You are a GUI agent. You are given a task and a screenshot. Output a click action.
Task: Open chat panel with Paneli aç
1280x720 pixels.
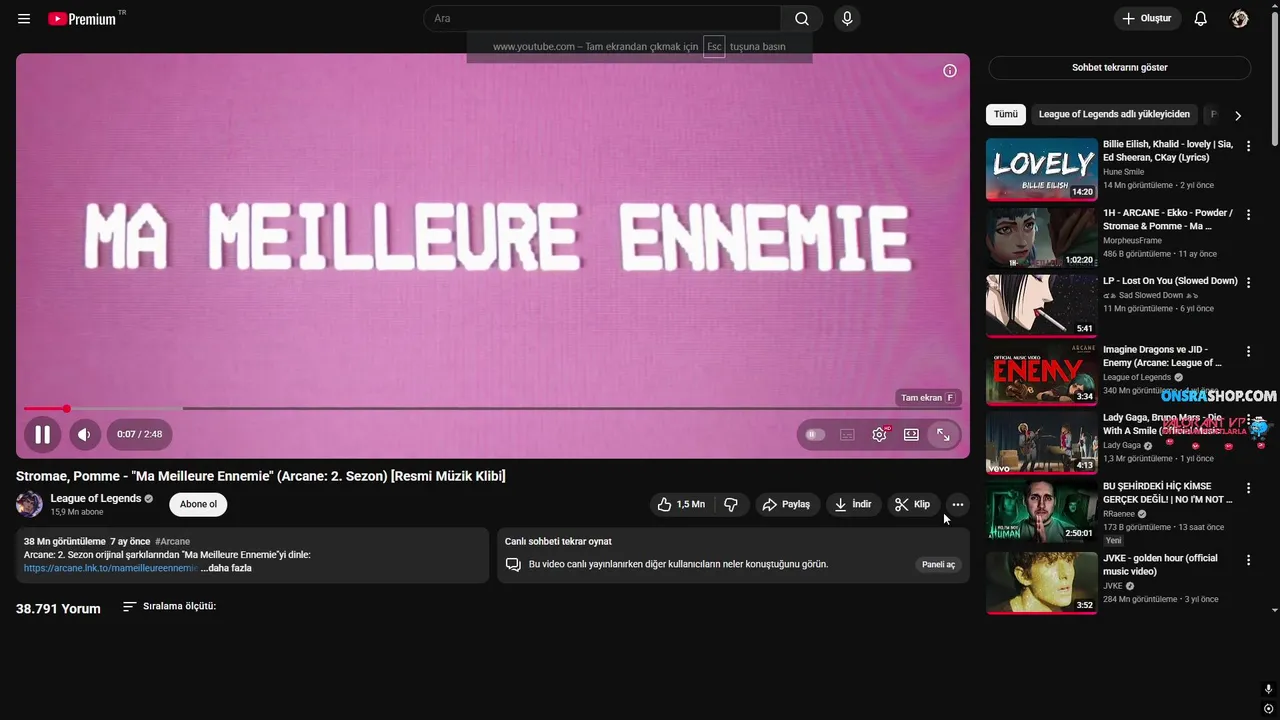tap(938, 564)
